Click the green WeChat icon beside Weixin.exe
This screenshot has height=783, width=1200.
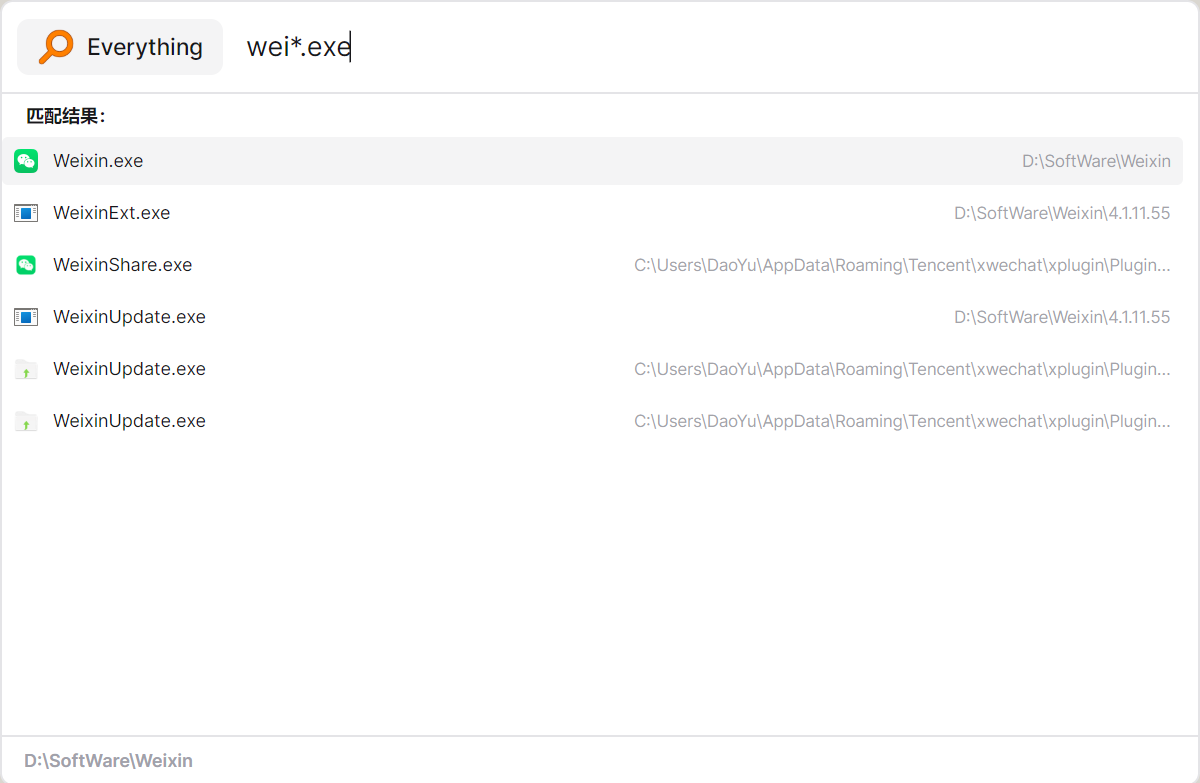26,161
